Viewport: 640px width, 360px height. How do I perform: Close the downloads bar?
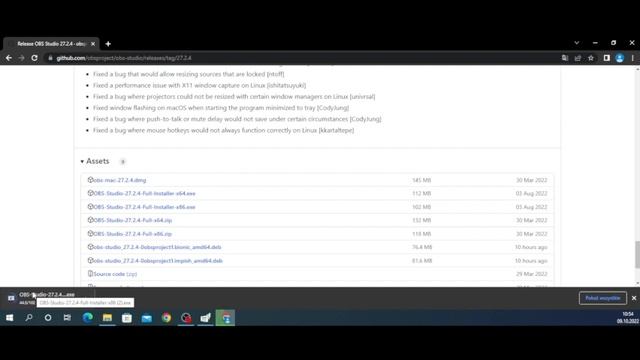click(634, 298)
